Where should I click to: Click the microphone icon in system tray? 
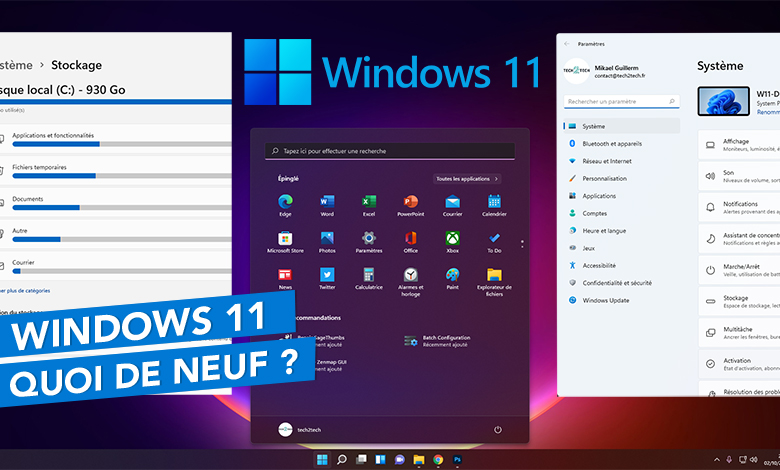(x=729, y=460)
